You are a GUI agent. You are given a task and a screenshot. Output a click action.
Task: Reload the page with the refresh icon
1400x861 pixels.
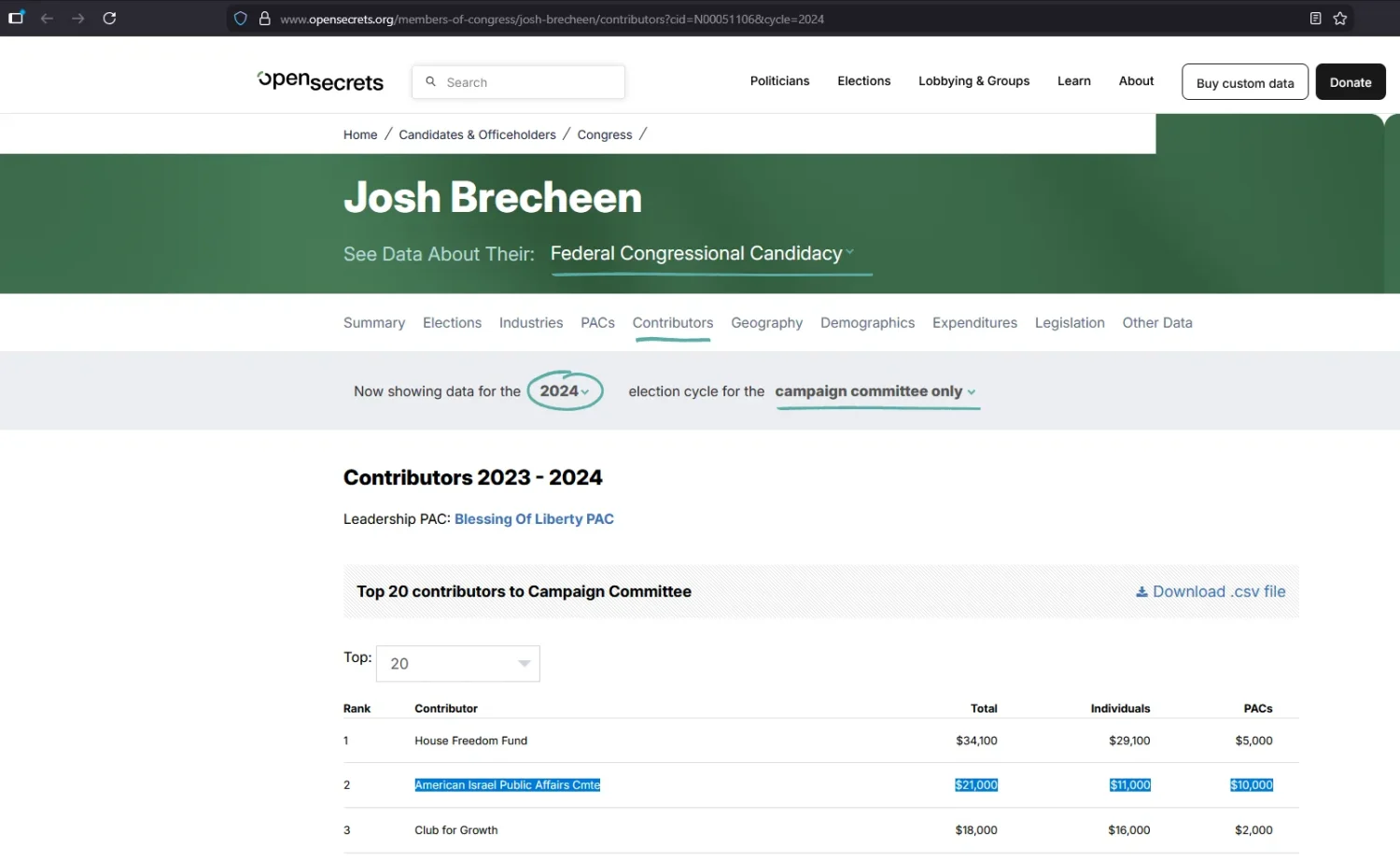109,19
